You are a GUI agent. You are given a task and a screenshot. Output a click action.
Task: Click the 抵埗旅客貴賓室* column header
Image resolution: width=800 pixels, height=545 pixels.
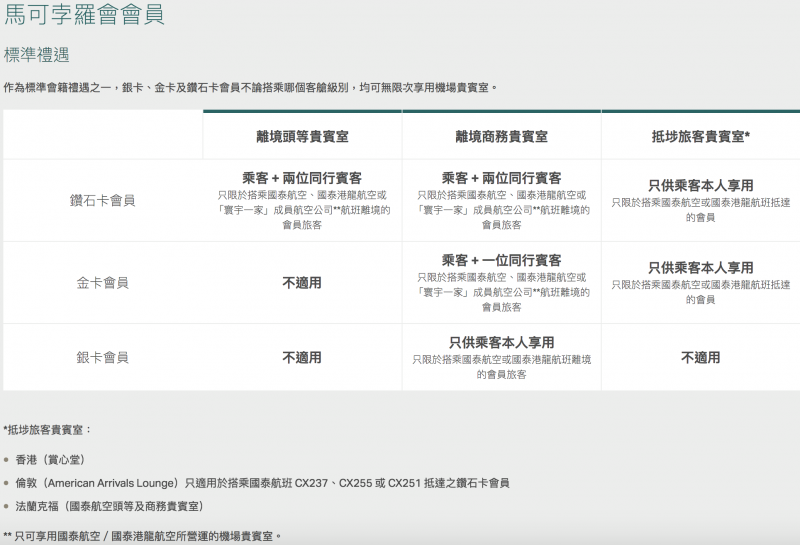click(x=701, y=136)
